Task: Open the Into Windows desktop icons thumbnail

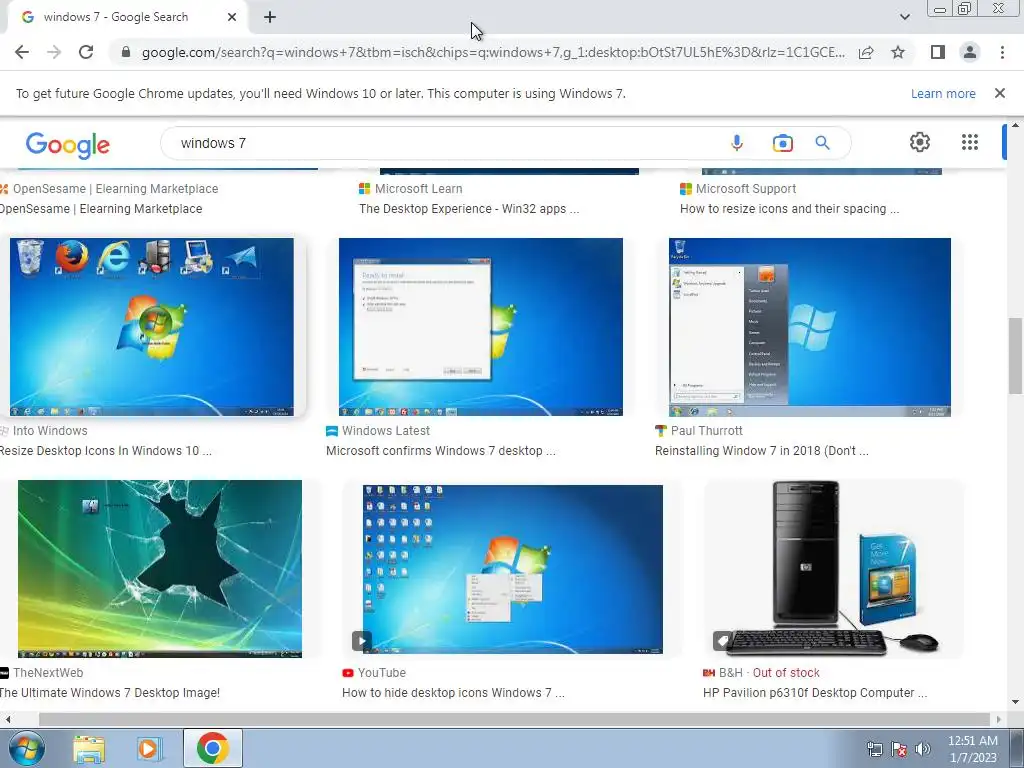Action: 152,327
